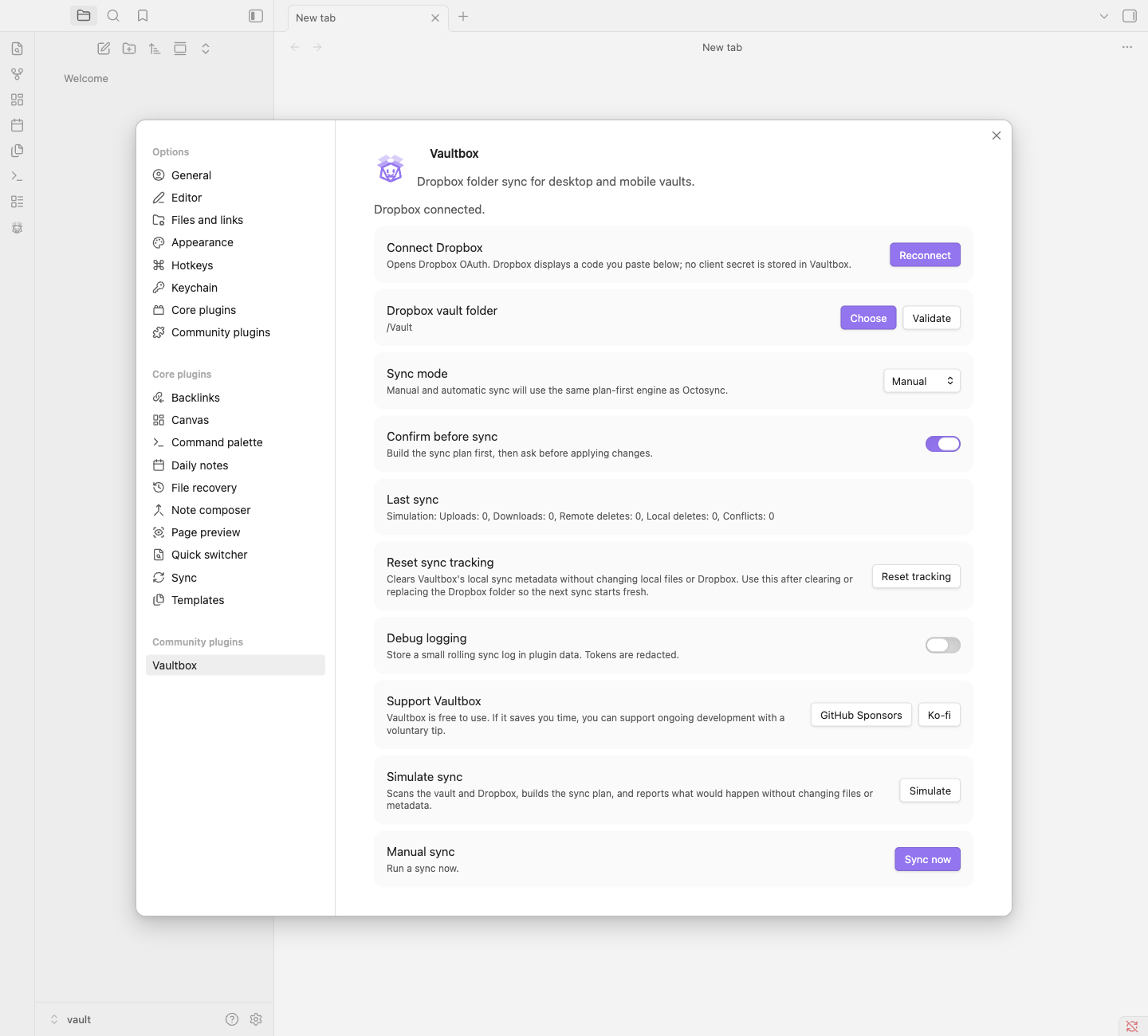Screen dimensions: 1148x1036
Task: Open Note composer settings
Action: tap(235, 510)
